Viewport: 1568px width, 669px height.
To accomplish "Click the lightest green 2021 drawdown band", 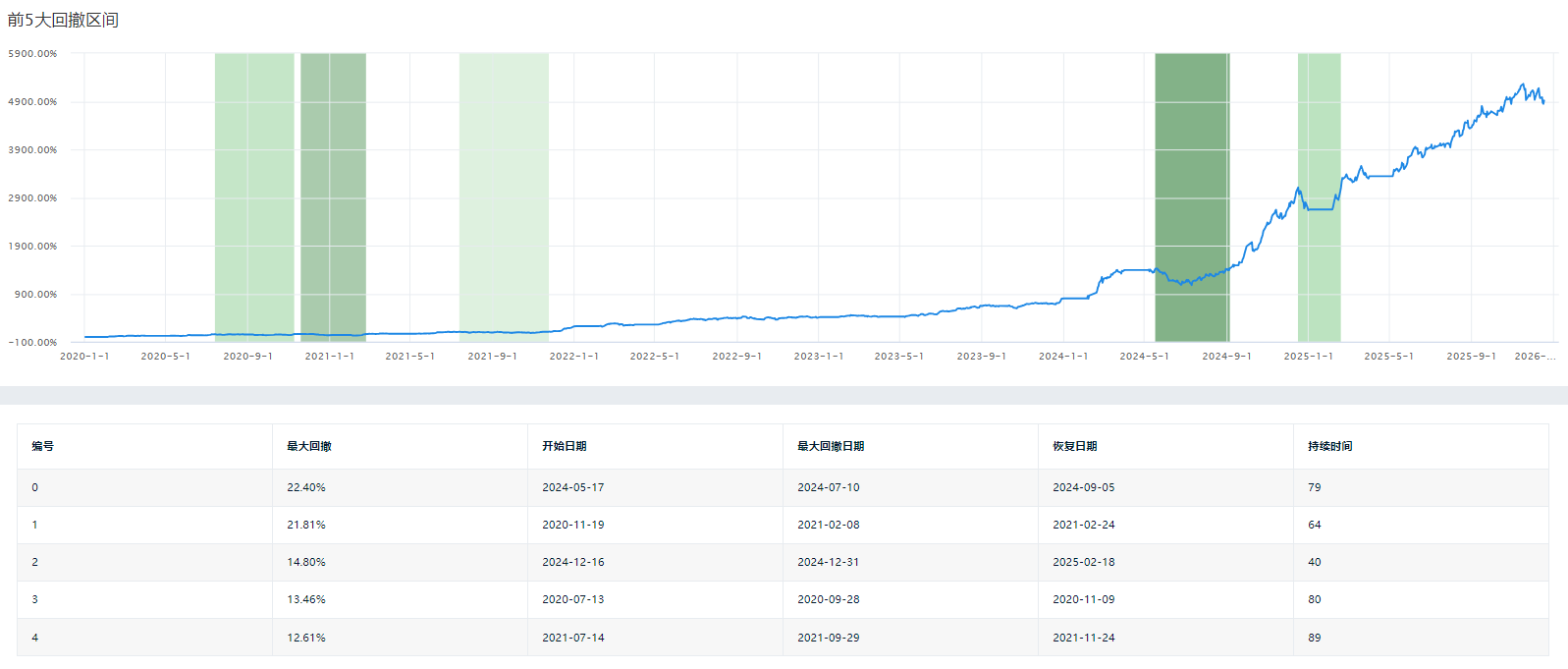I will [504, 196].
